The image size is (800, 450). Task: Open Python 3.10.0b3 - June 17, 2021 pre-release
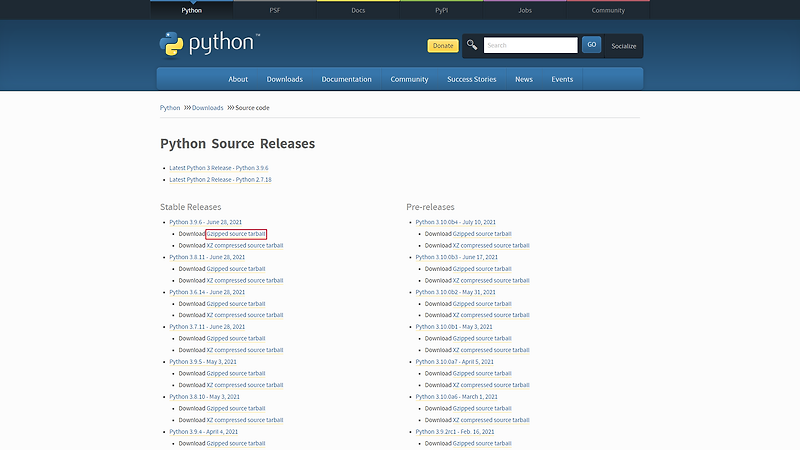[457, 257]
